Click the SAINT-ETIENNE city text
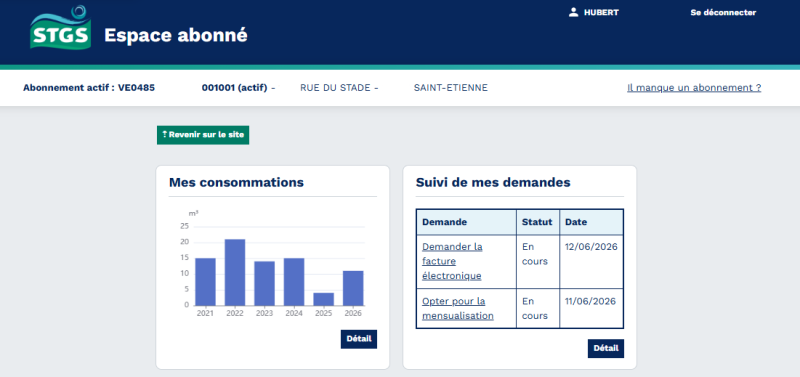This screenshot has width=800, height=377. click(451, 88)
